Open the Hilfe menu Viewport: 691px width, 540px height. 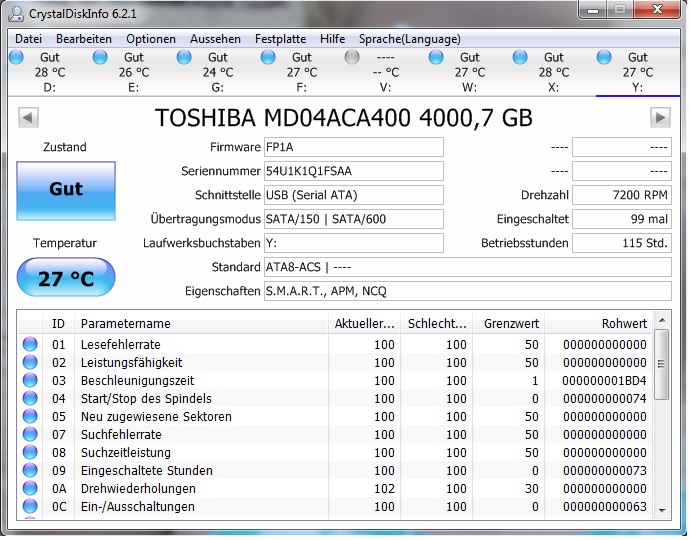coord(332,39)
